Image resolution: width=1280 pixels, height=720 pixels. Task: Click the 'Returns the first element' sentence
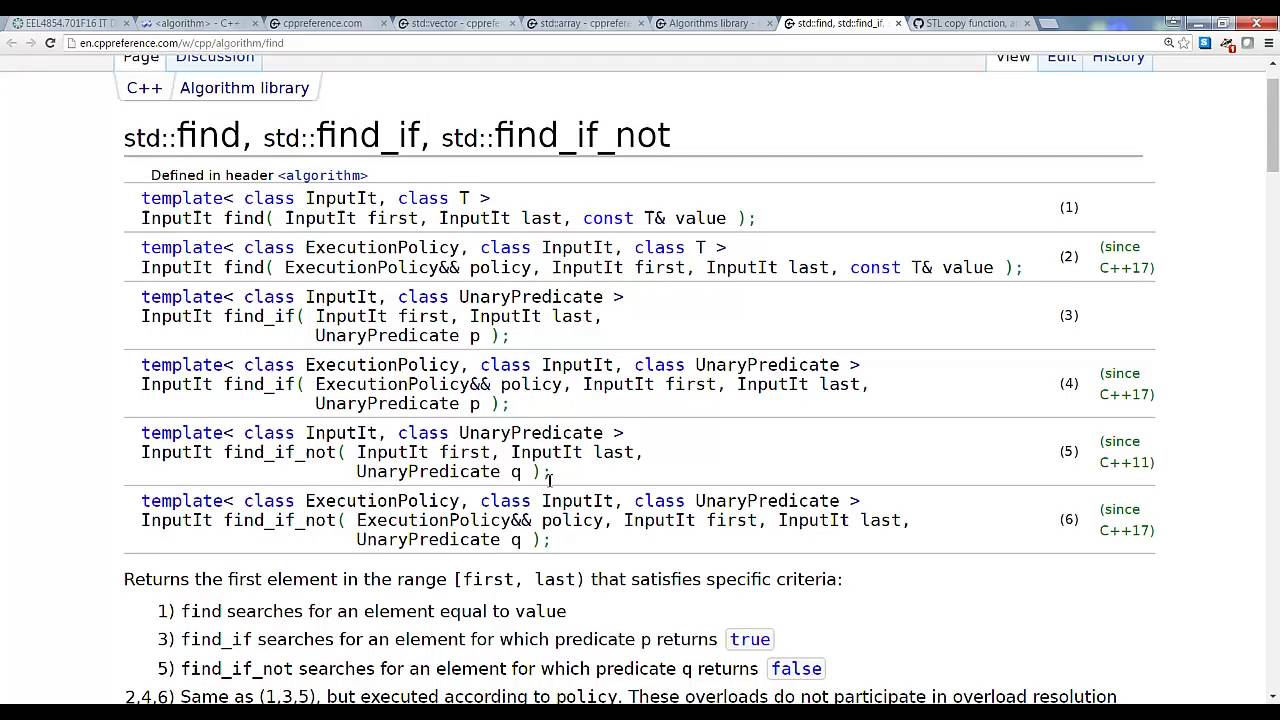tap(483, 579)
